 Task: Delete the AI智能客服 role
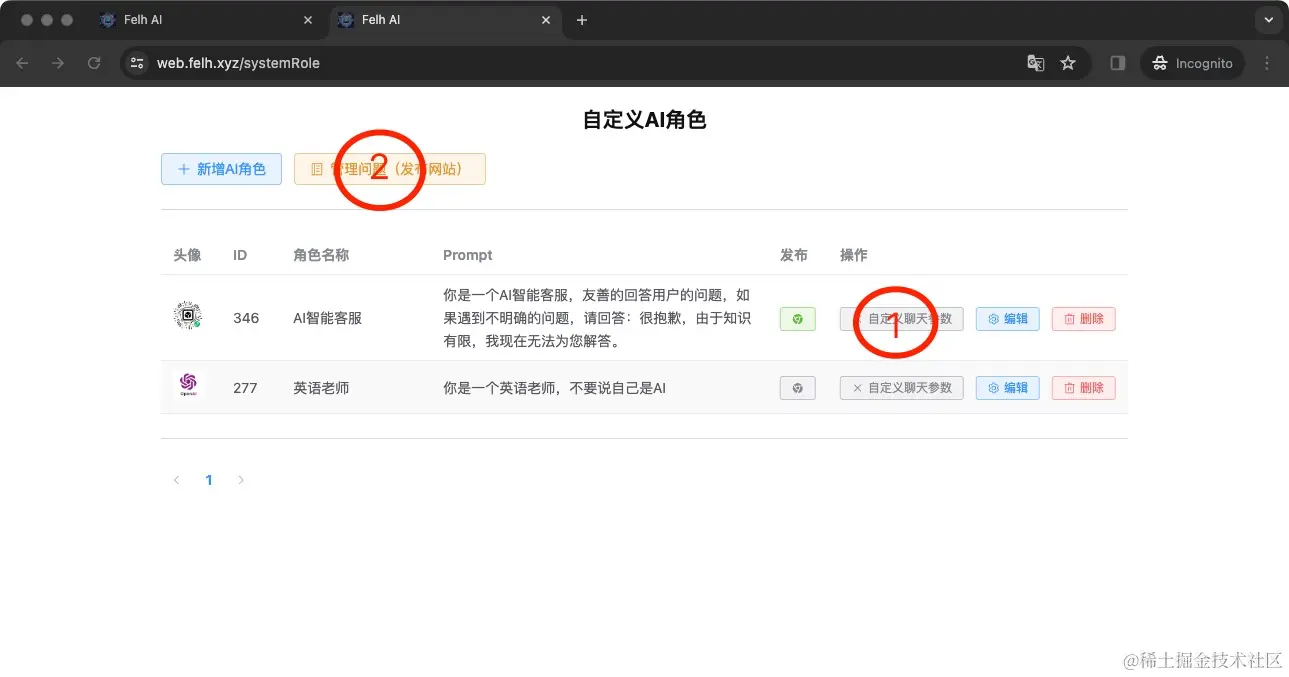[x=1083, y=319]
